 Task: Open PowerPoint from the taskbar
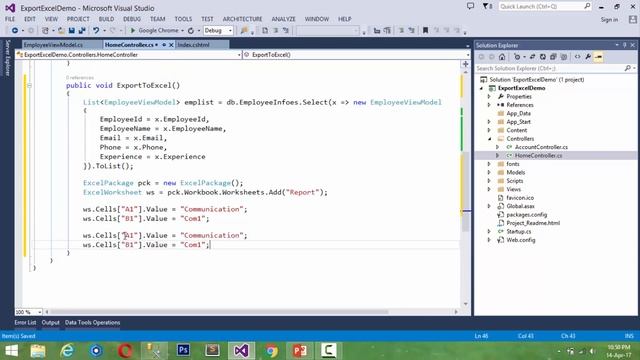[300, 350]
